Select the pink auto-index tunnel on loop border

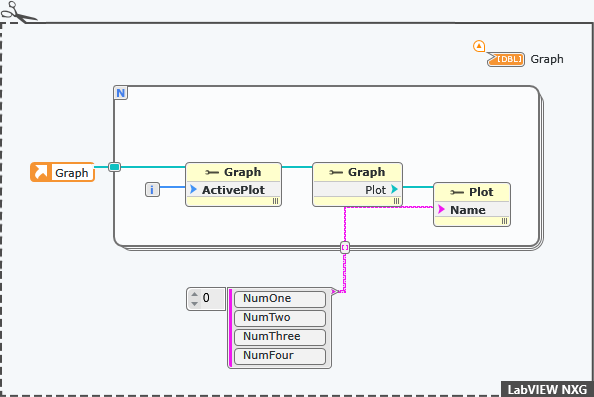pyautogui.click(x=345, y=248)
